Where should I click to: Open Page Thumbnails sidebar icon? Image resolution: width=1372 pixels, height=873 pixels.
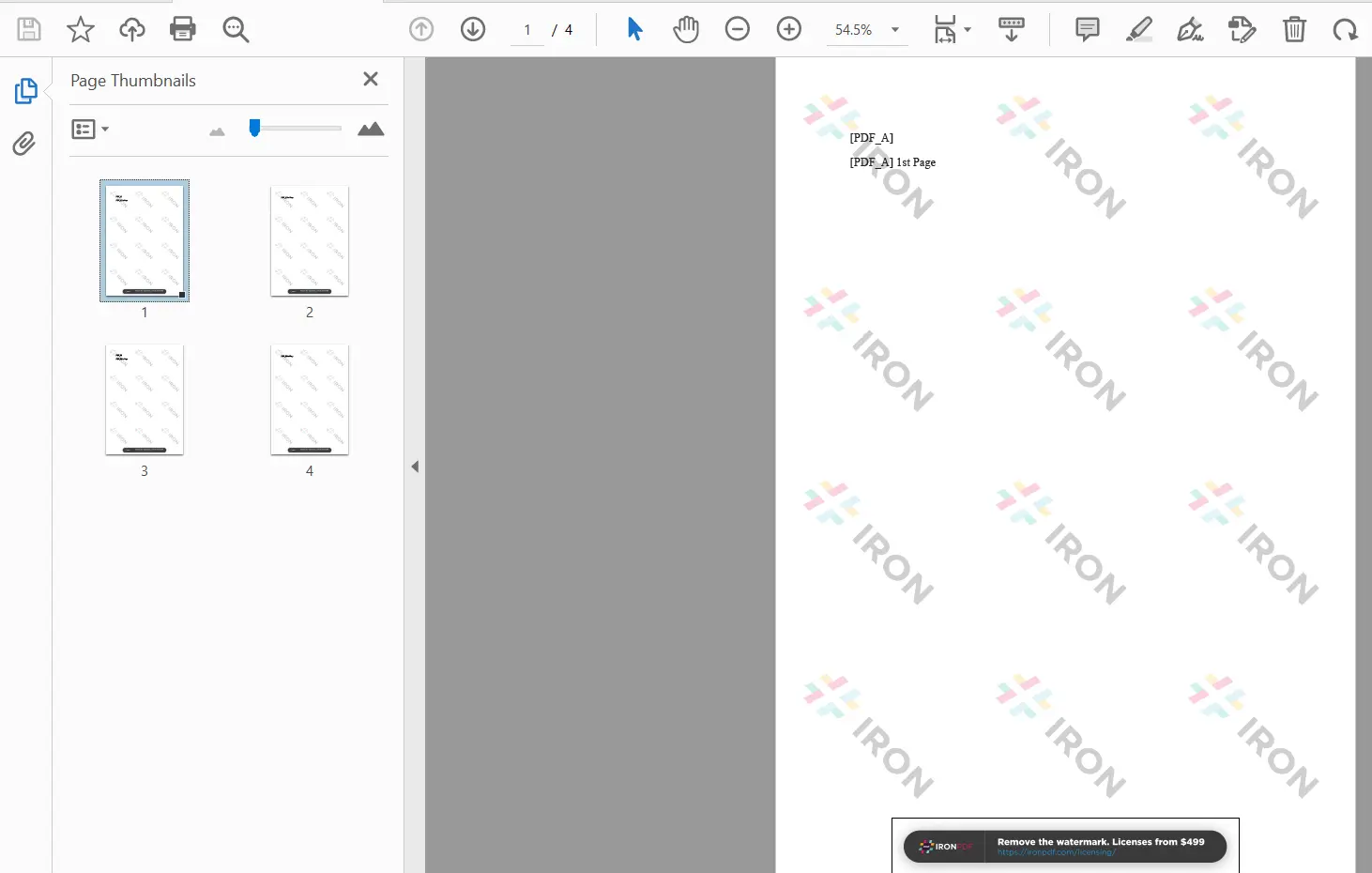(x=25, y=91)
